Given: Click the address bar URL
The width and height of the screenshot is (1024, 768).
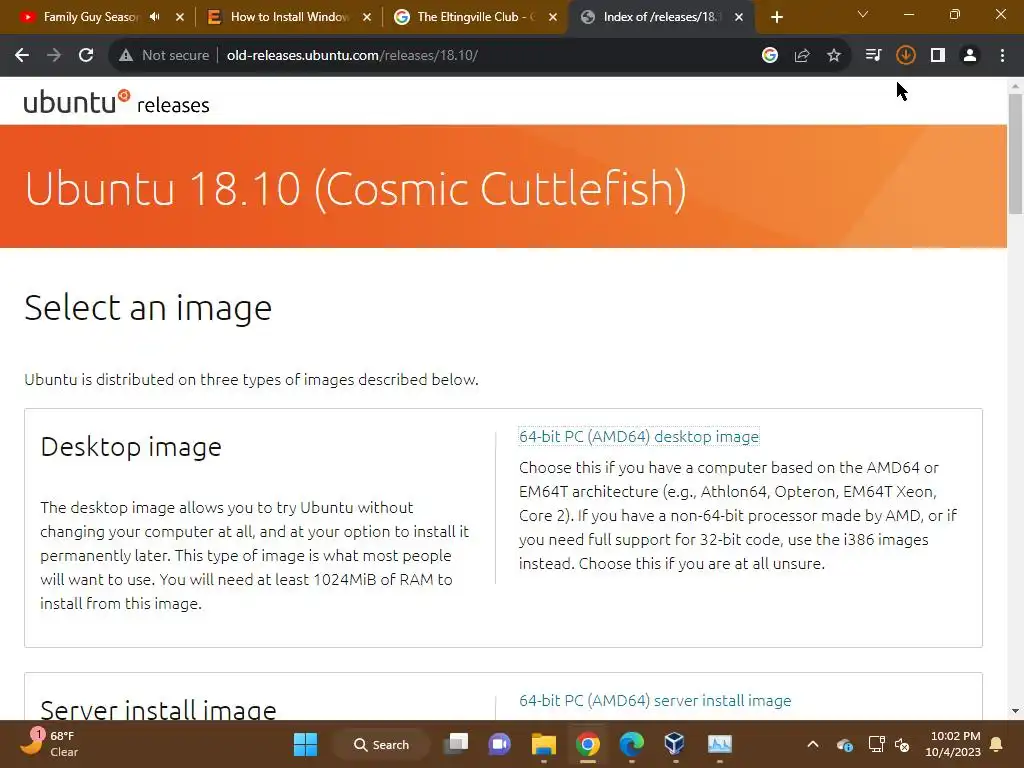Looking at the screenshot, I should [353, 56].
